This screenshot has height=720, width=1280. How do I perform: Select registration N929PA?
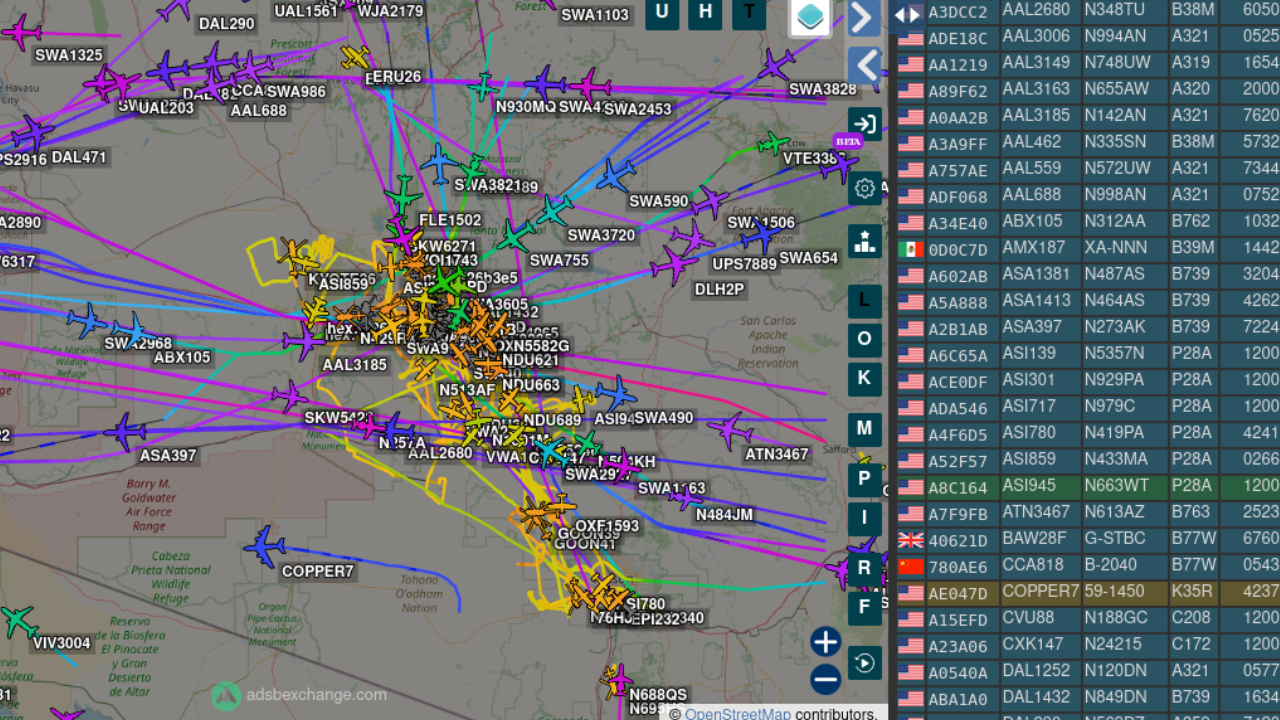point(1115,379)
